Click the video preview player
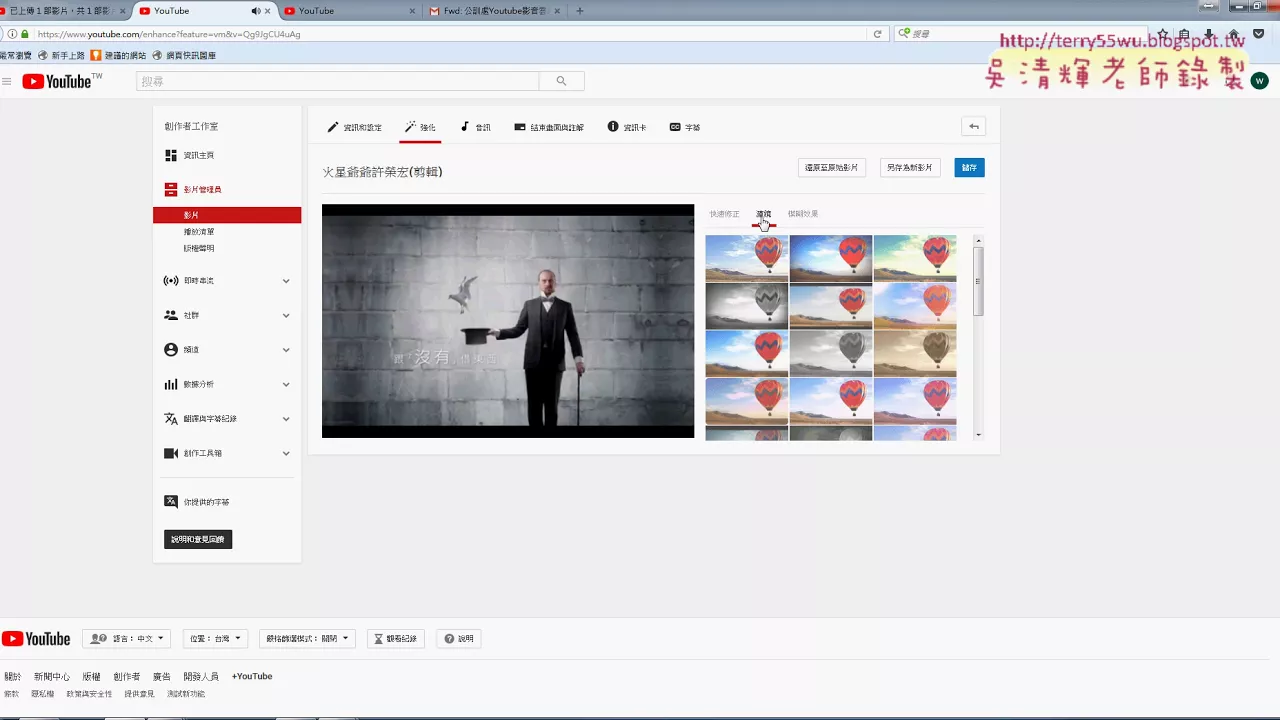This screenshot has height=720, width=1280. pyautogui.click(x=508, y=321)
